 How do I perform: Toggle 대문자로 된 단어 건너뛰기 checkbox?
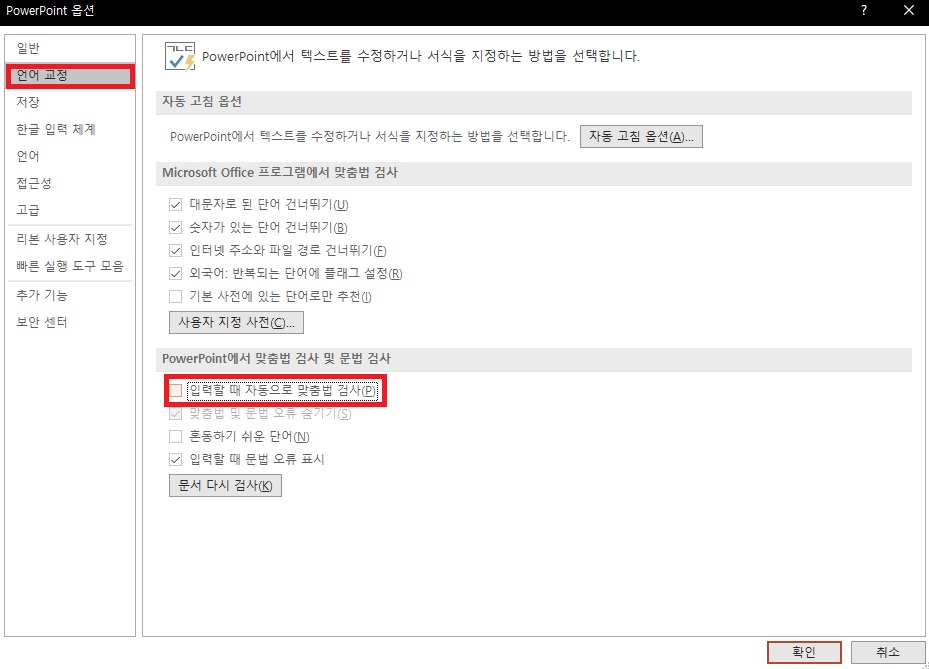point(175,204)
